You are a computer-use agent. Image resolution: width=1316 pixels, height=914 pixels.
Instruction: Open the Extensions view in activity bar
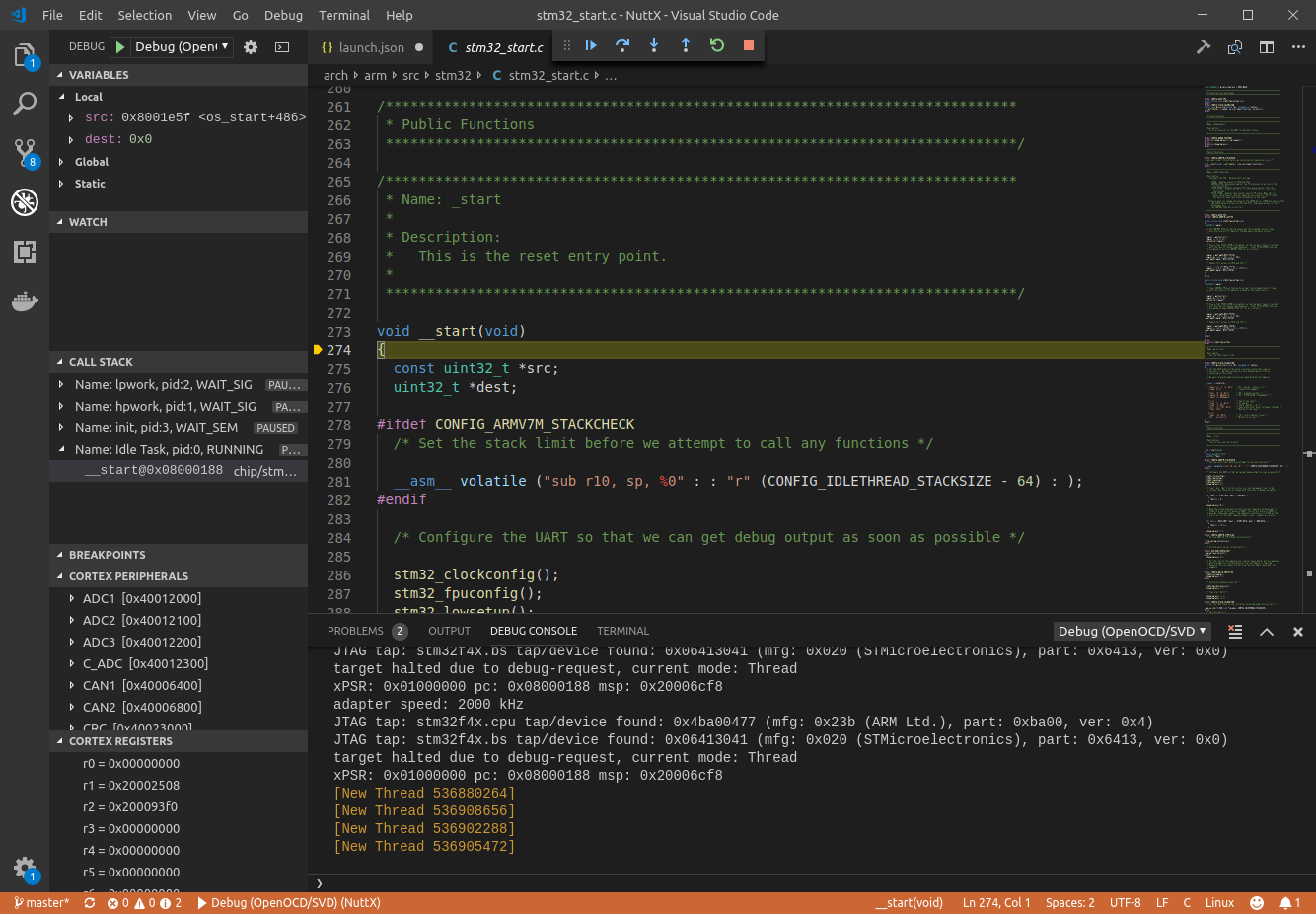point(25,252)
